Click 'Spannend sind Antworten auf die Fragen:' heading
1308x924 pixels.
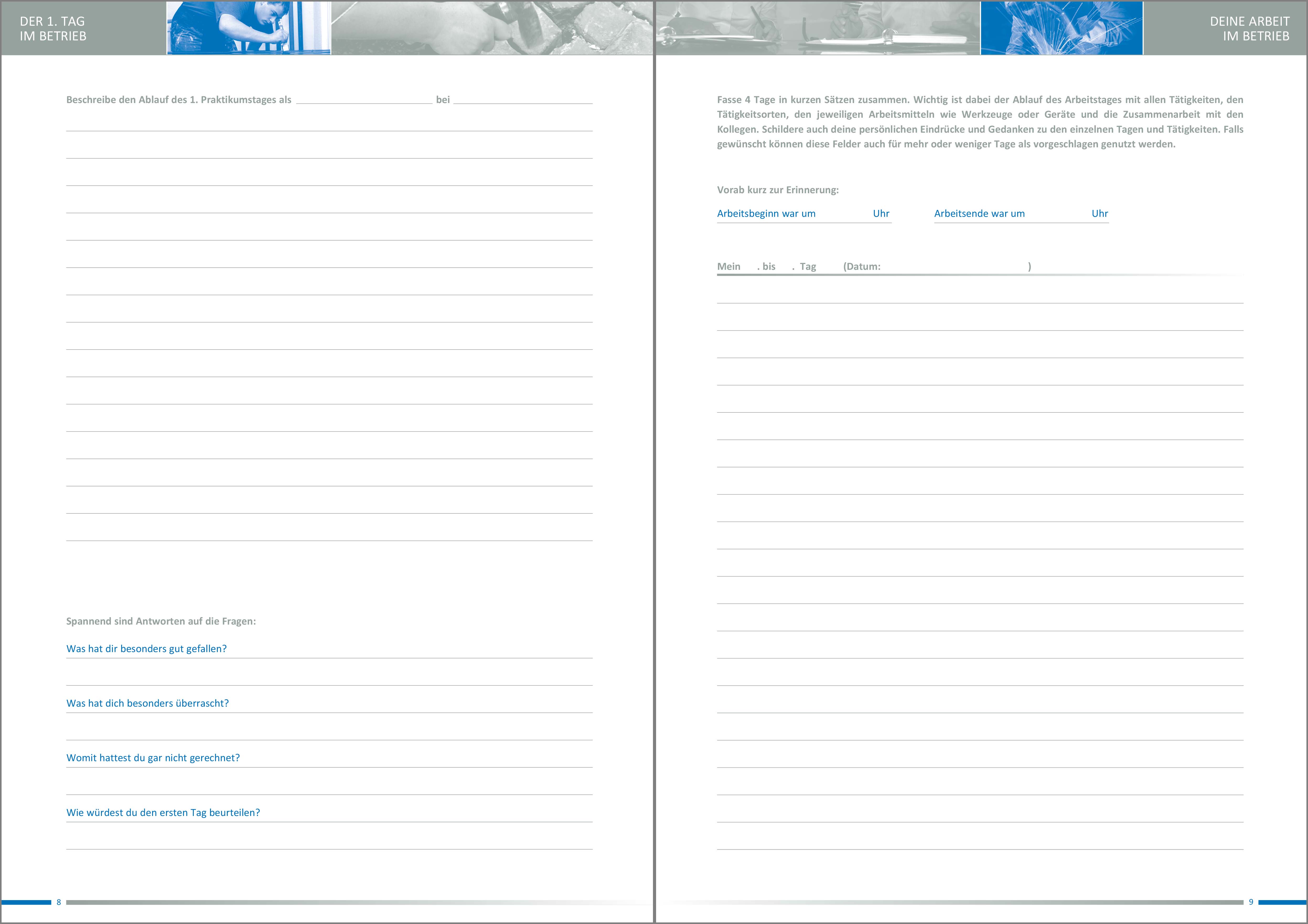(161, 621)
